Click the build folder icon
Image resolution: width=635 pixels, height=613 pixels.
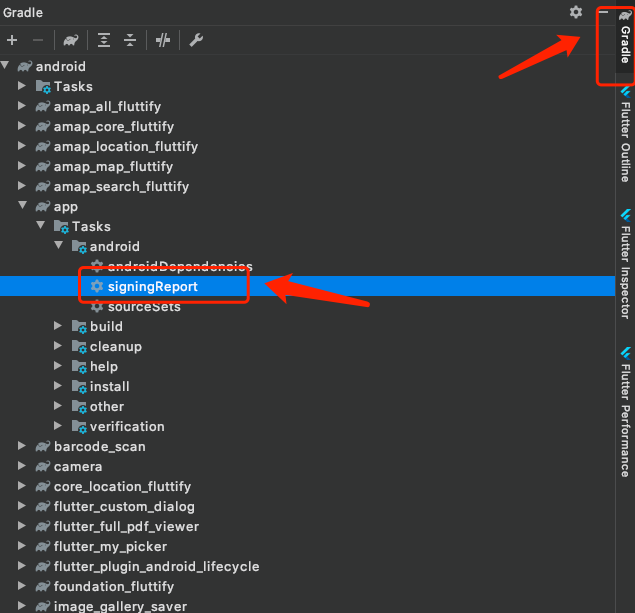(79, 327)
